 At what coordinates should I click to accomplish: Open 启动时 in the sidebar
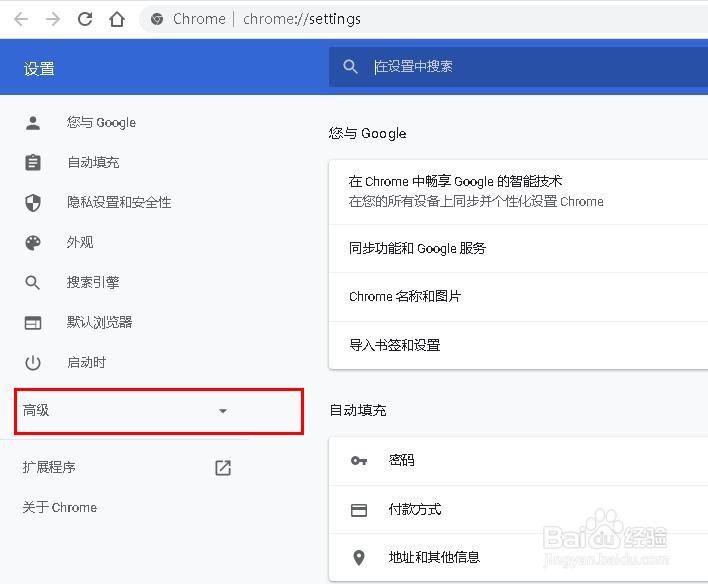coord(86,362)
